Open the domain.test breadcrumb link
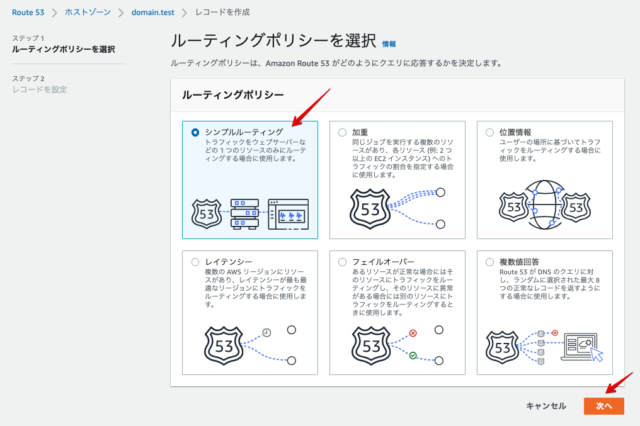This screenshot has width=640, height=426. point(153,12)
